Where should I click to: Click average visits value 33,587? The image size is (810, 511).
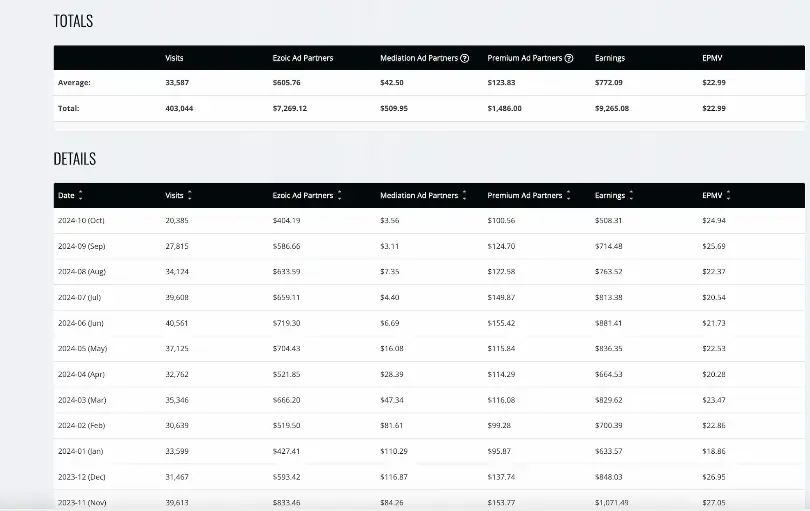[x=177, y=83]
